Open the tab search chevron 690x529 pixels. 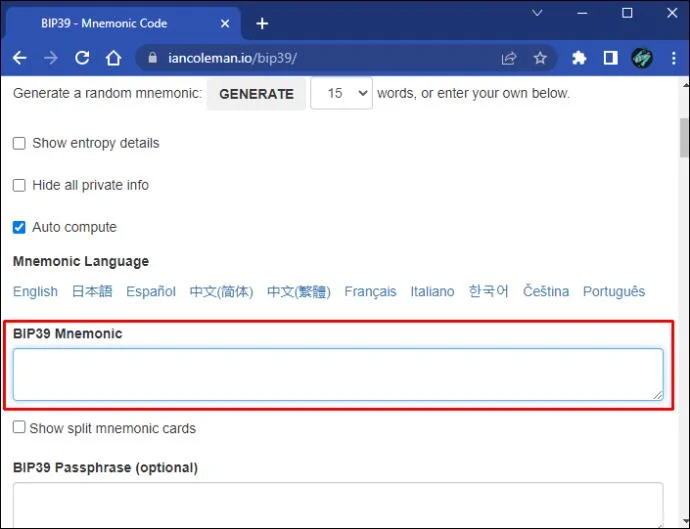[x=537, y=13]
